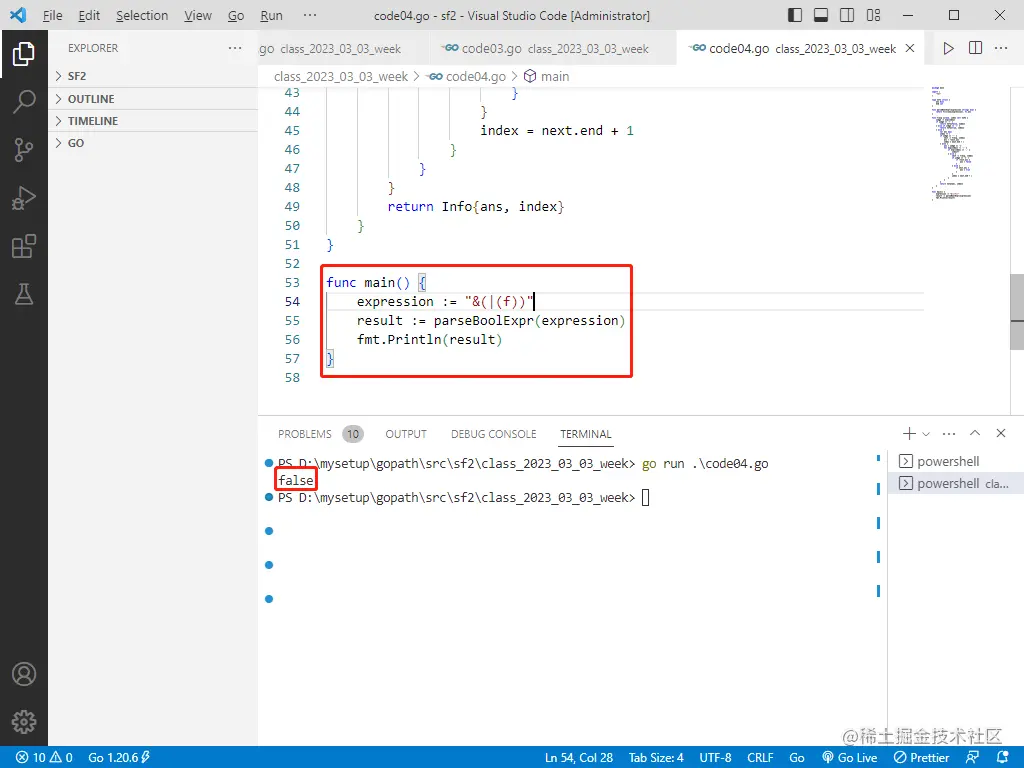Select the second powershell cla... terminal entry
This screenshot has width=1024, height=768.
[955, 483]
